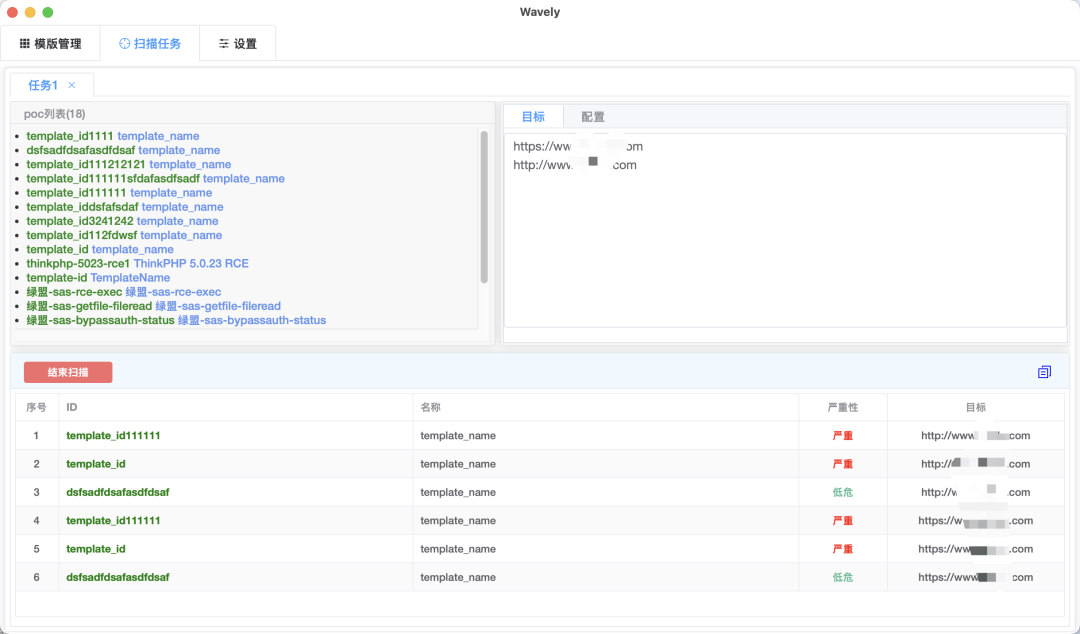Switch to the 扫描任务 tab
This screenshot has width=1080, height=634.
[149, 43]
